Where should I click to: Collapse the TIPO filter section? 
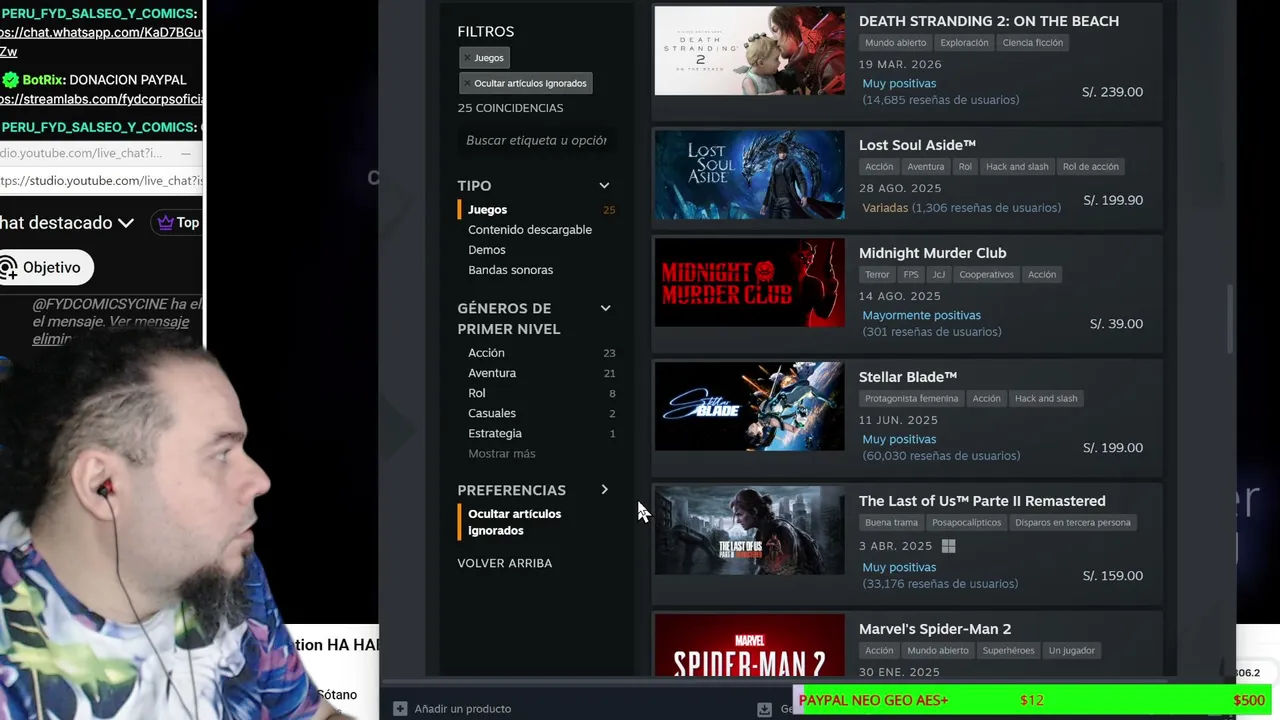click(604, 186)
